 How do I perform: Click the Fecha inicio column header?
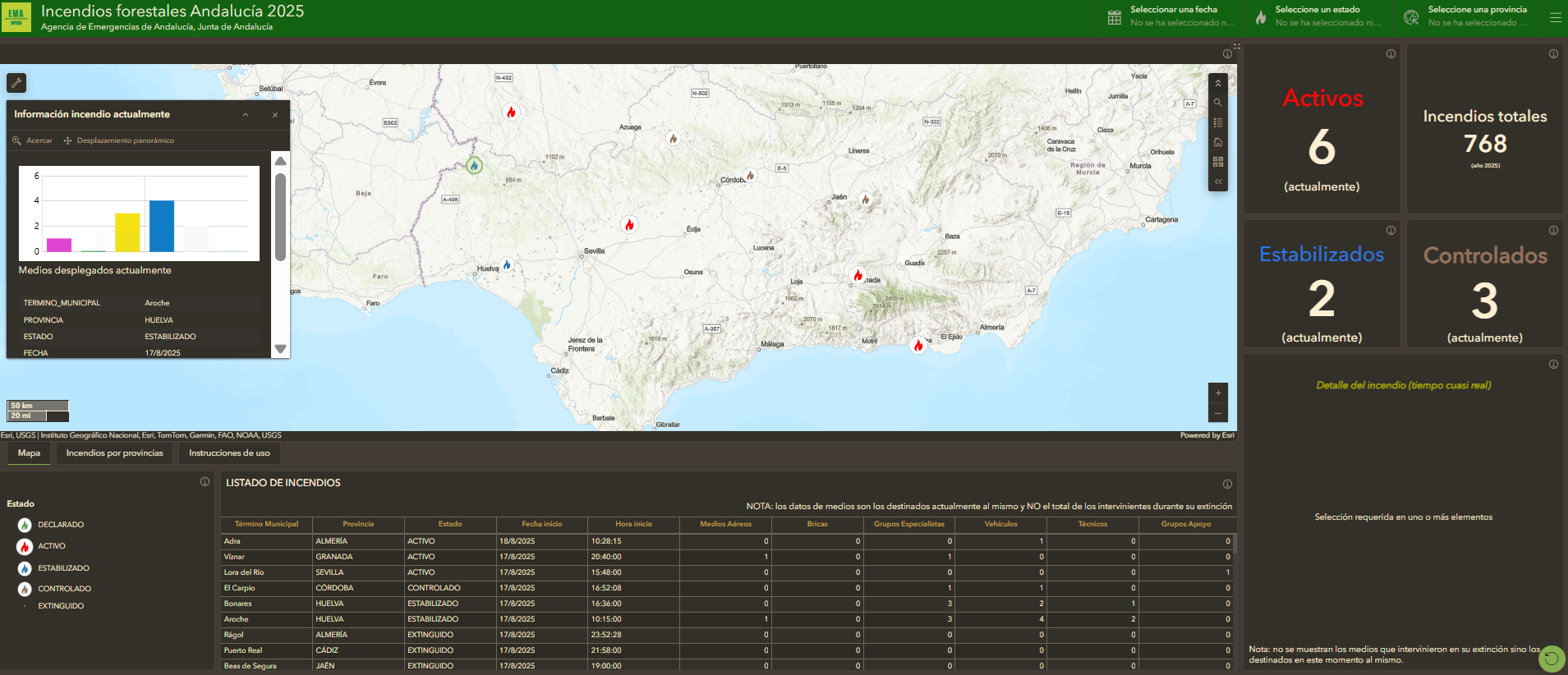tap(542, 524)
